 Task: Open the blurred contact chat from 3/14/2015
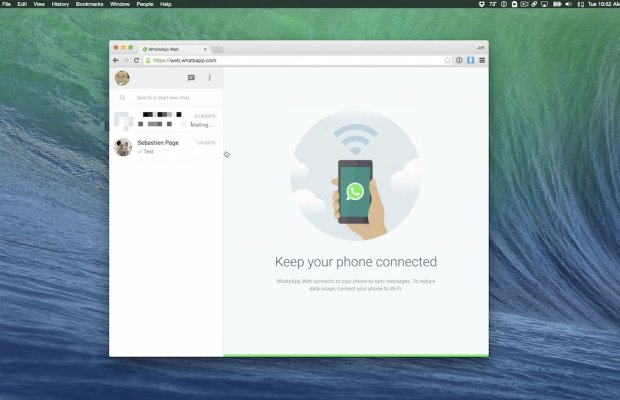click(x=166, y=120)
